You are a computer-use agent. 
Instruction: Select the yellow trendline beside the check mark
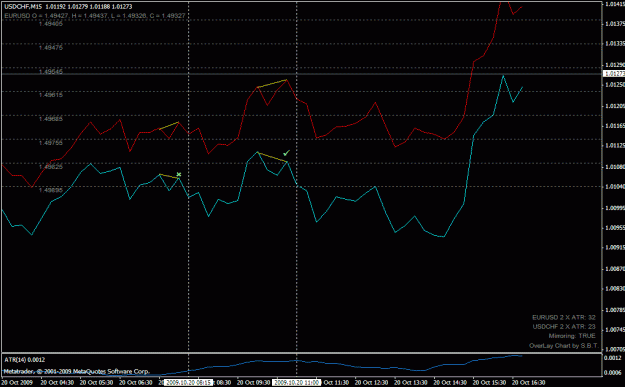[x=273, y=157]
